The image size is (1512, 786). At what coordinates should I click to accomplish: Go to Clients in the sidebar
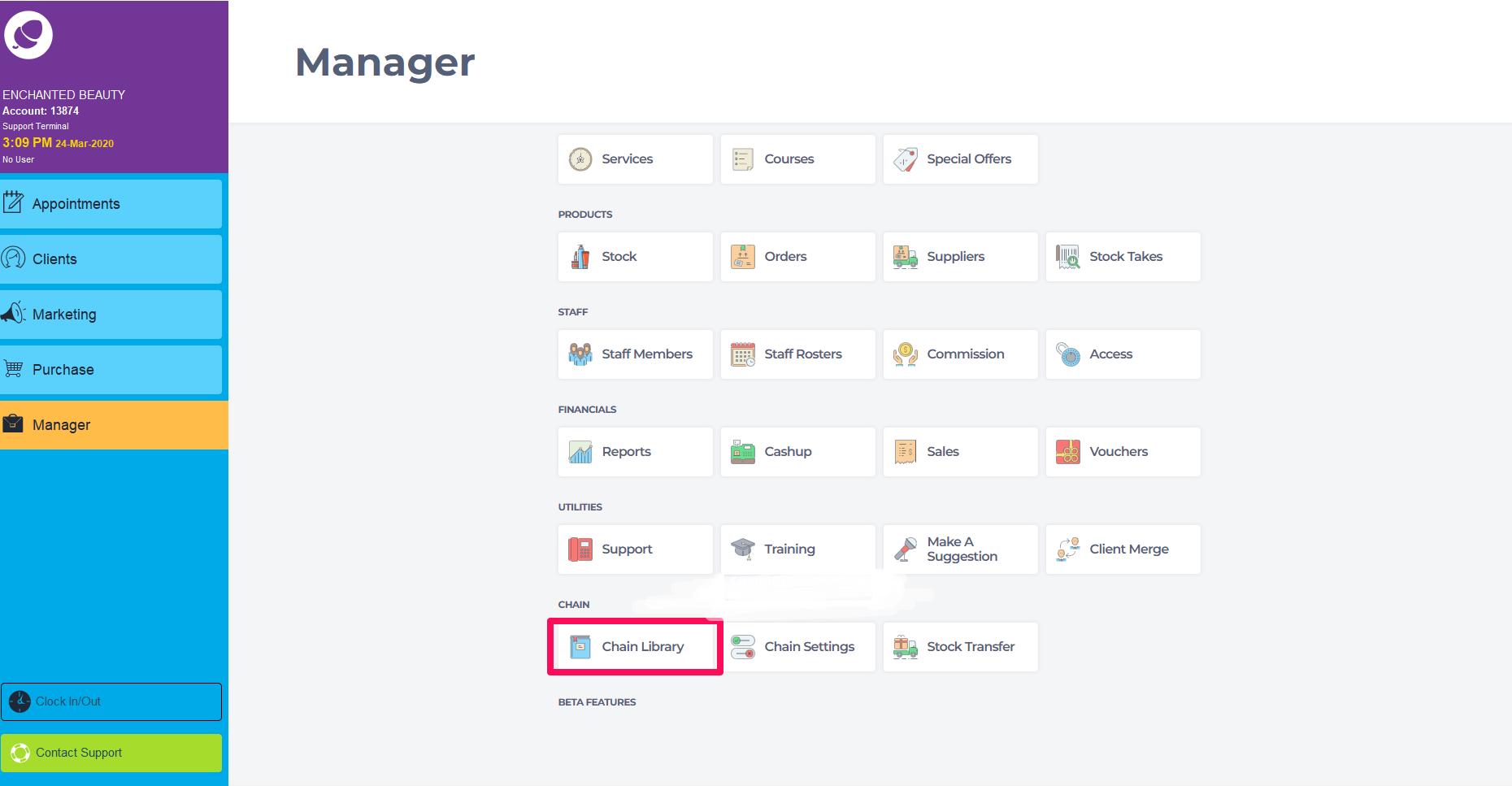(111, 259)
